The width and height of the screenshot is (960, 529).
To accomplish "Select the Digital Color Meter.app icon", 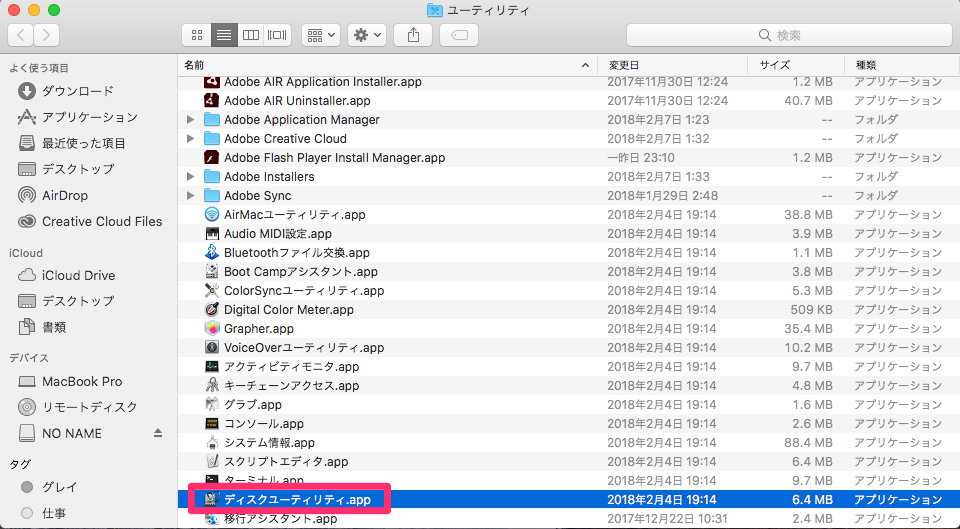I will (212, 309).
